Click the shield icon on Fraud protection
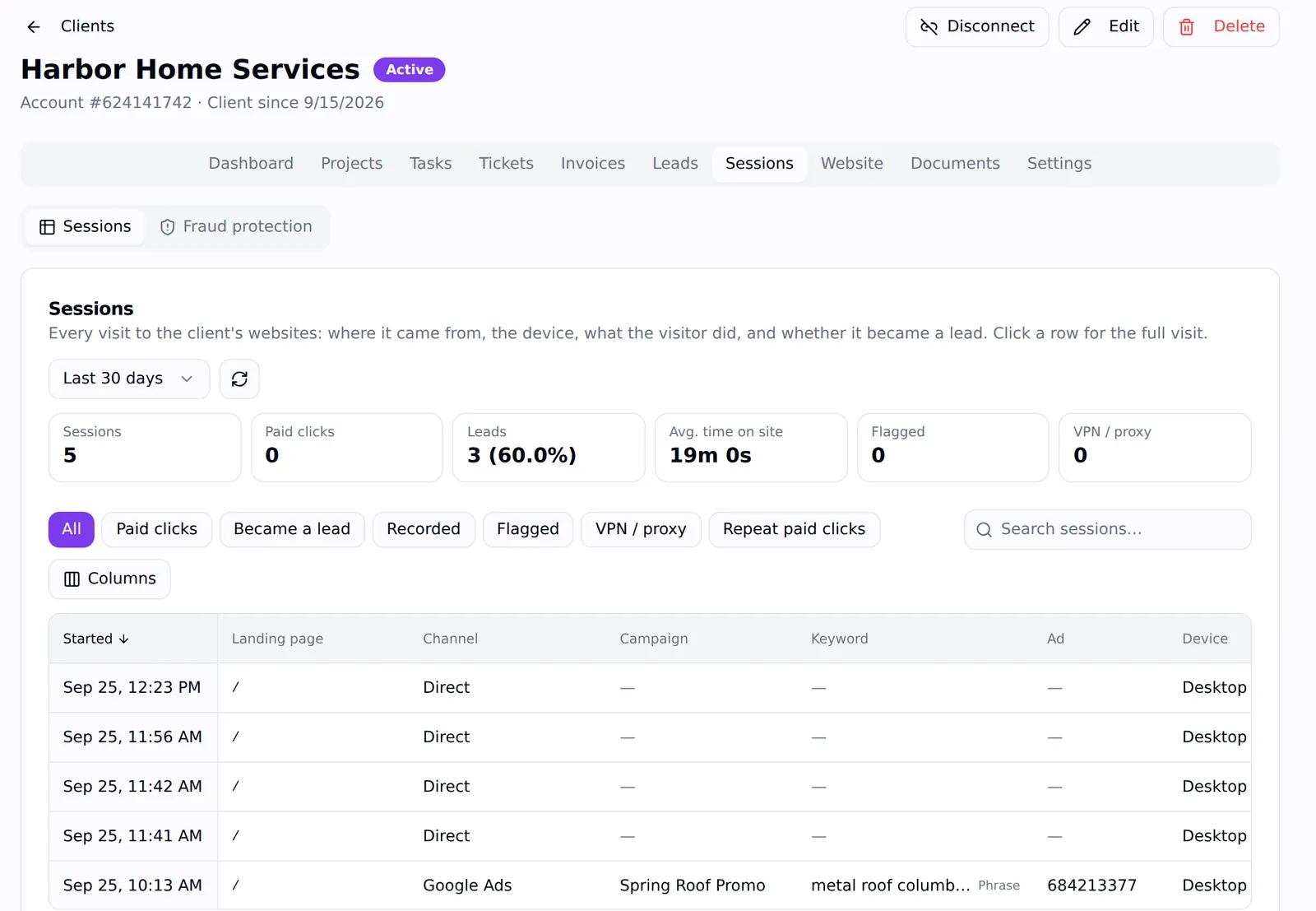Screen dimensions: 1316x911 click(167, 227)
